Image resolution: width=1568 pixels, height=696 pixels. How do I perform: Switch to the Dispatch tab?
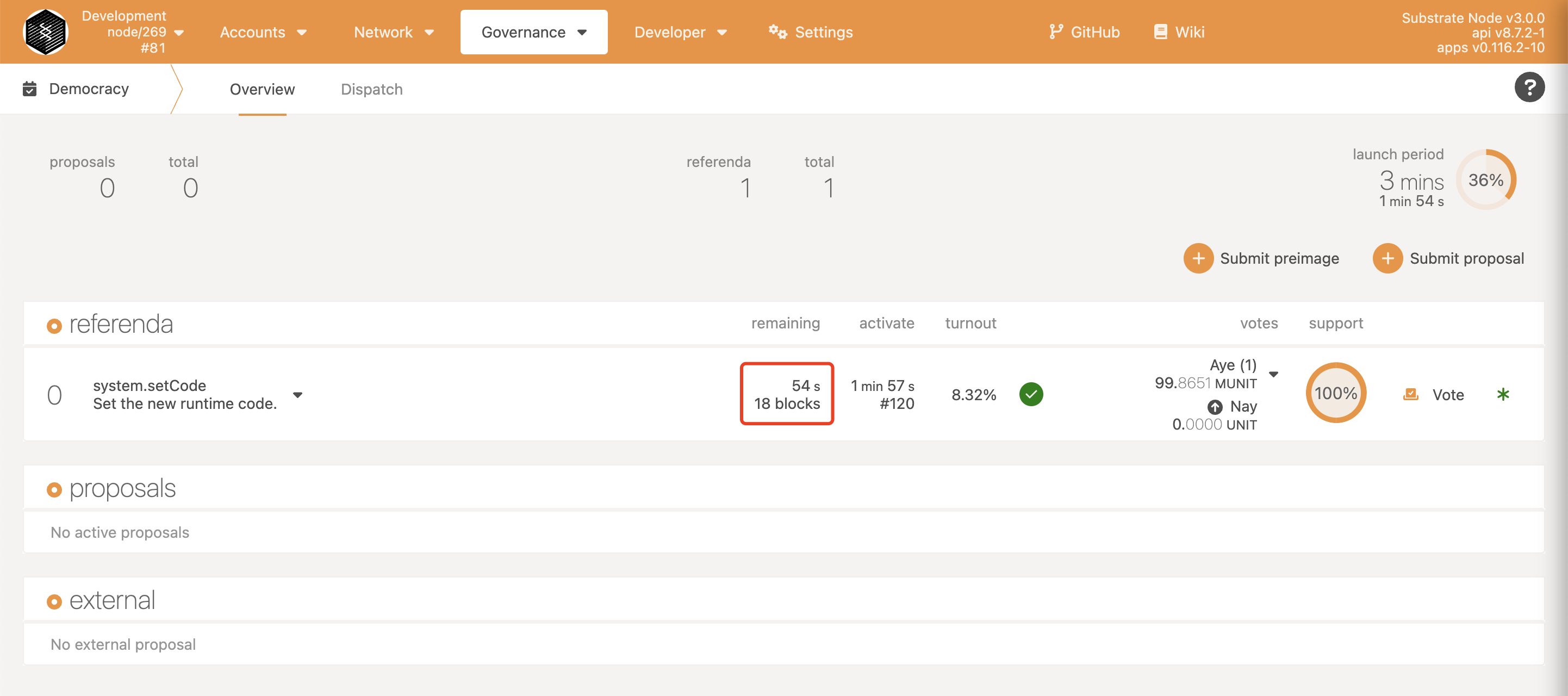tap(371, 89)
